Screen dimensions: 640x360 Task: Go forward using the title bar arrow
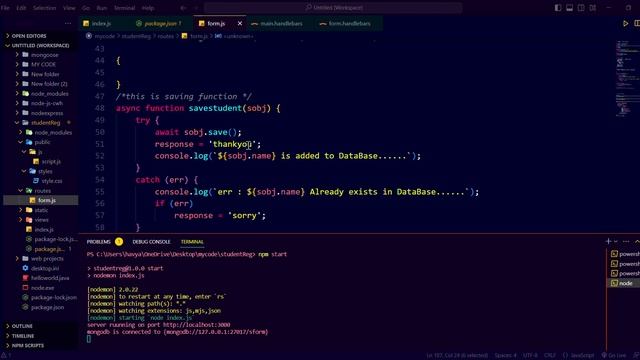pyautogui.click(x=196, y=8)
